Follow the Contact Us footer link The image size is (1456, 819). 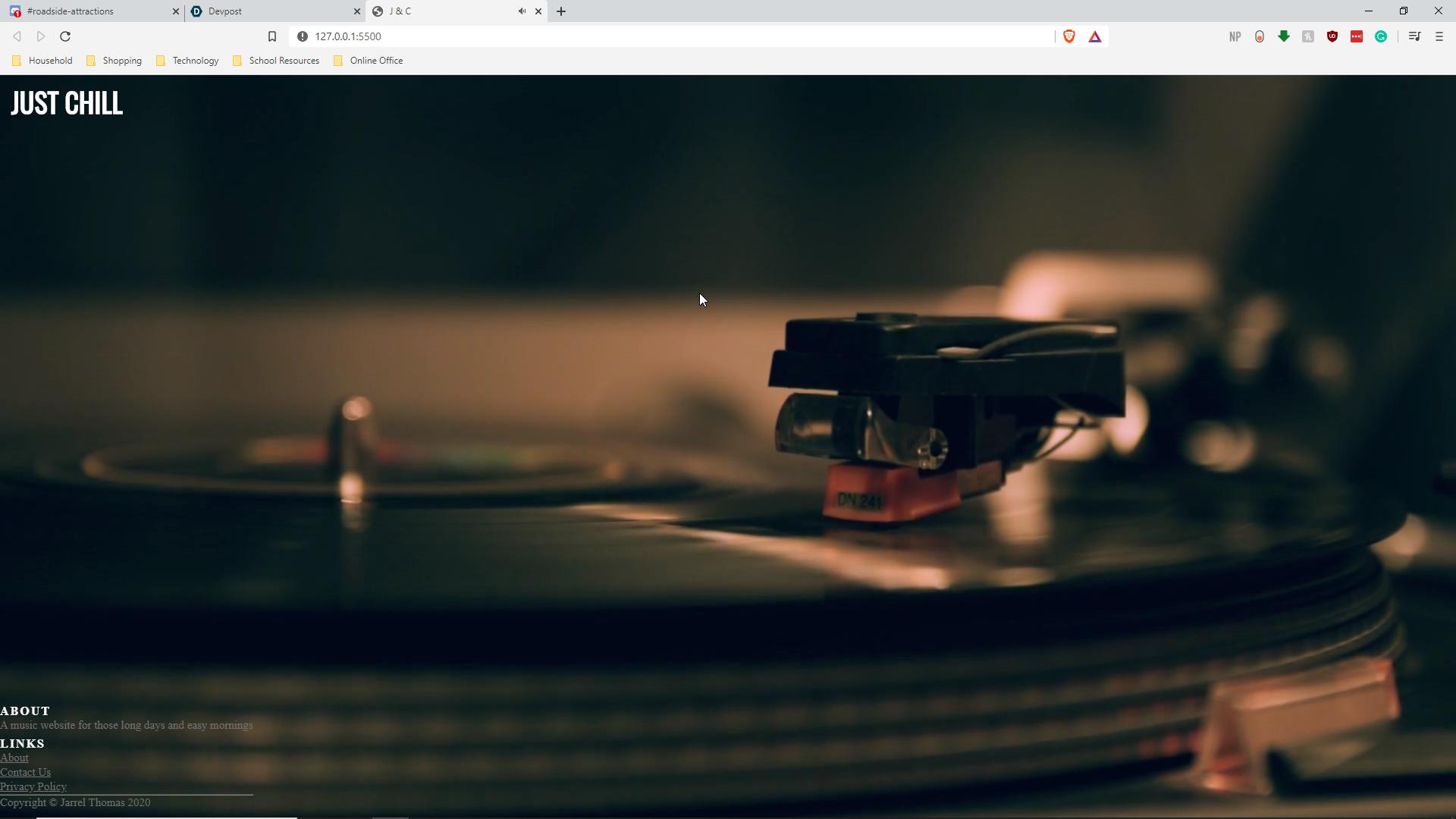(25, 772)
